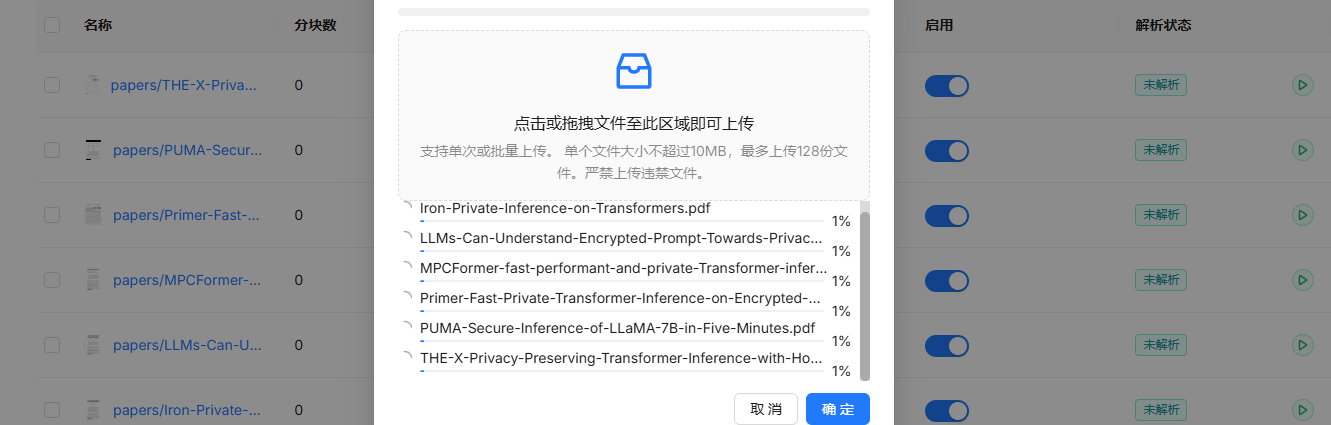
Task: Click the 确定 confirm button
Action: click(x=837, y=409)
